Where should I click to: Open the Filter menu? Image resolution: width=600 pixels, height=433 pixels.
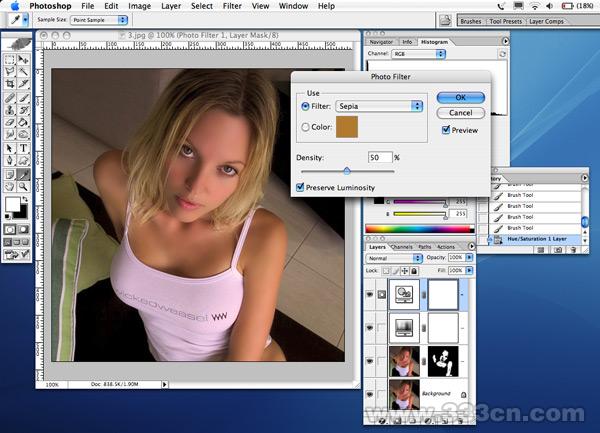point(232,6)
